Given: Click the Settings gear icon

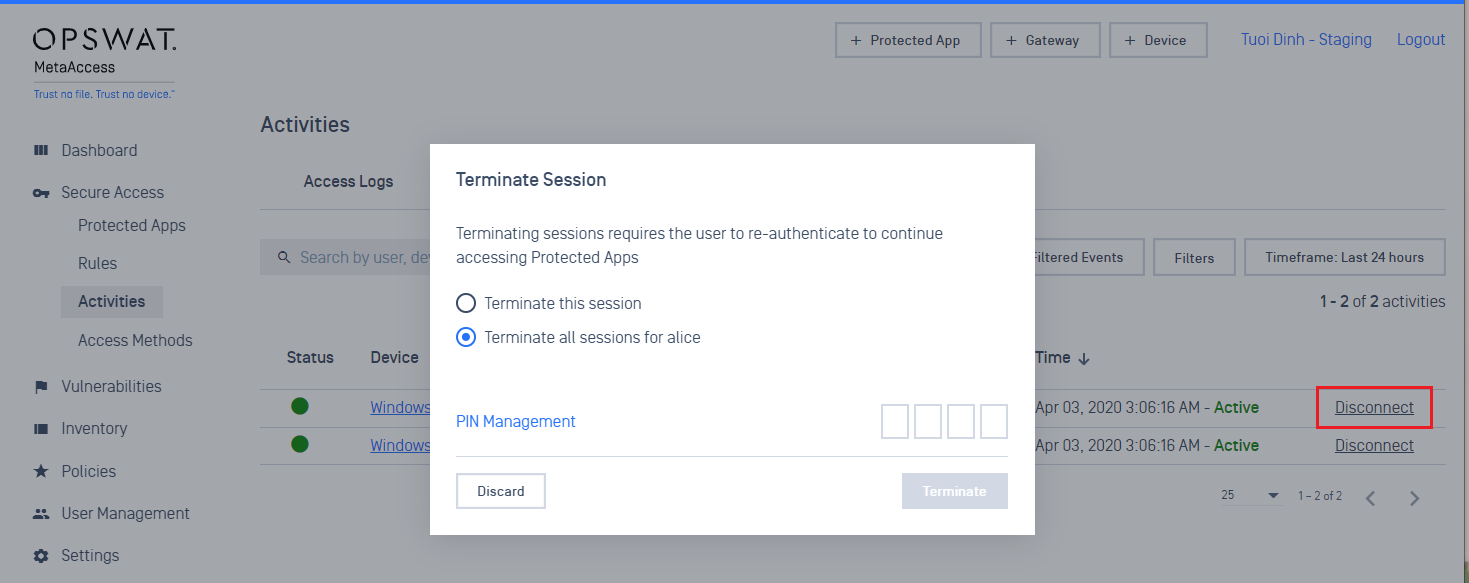Looking at the screenshot, I should tap(41, 556).
